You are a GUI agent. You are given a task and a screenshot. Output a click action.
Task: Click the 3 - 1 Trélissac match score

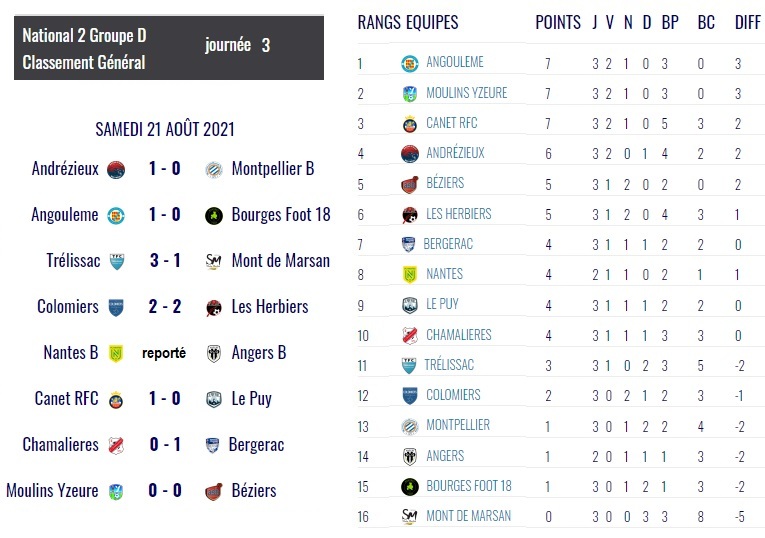pyautogui.click(x=165, y=261)
